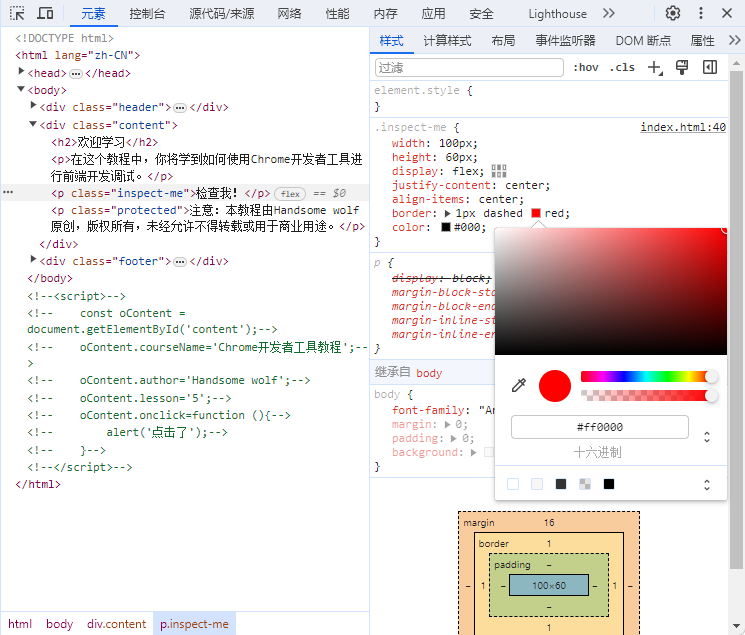This screenshot has width=745, height=635.
Task: Expand body padding shorthand triangle
Action: tap(454, 438)
